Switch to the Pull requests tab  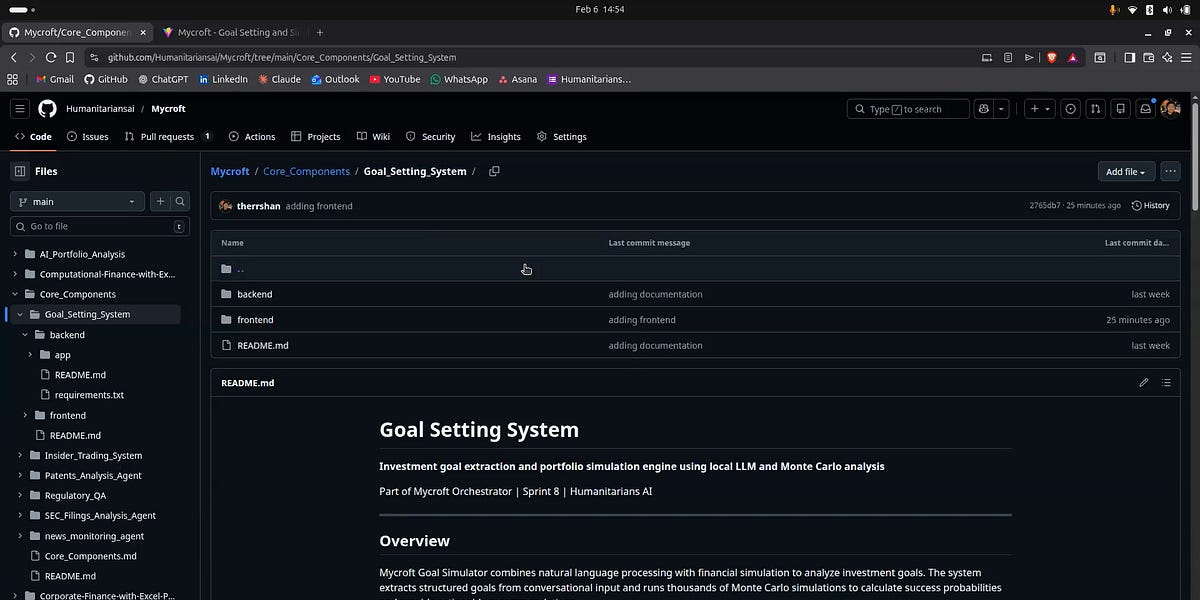[x=168, y=137]
